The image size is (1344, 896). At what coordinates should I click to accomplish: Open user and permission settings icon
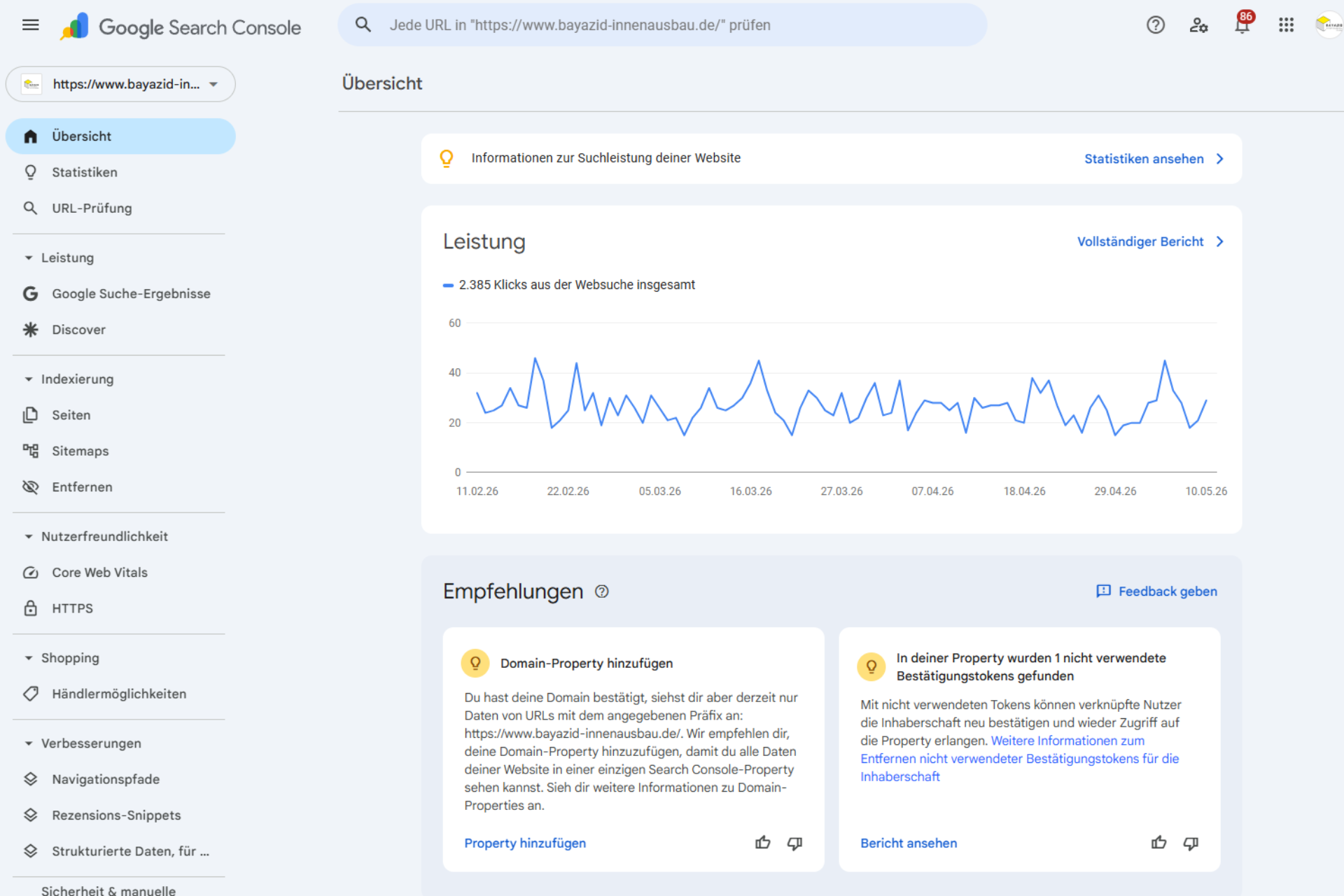[1199, 25]
